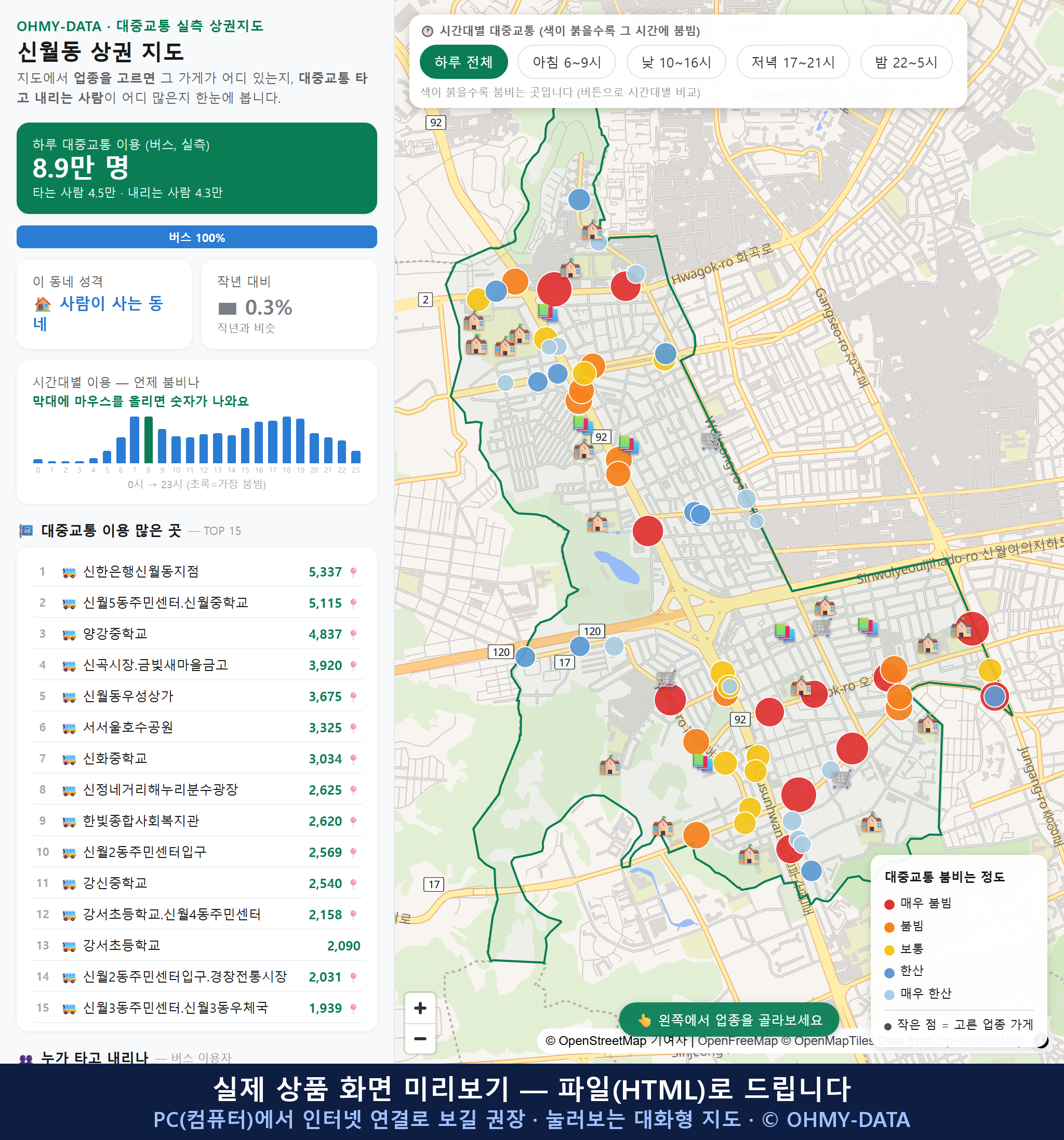Click school marker near route 92 mid-map
Image resolution: width=1064 pixels, height=1140 pixels.
(584, 449)
